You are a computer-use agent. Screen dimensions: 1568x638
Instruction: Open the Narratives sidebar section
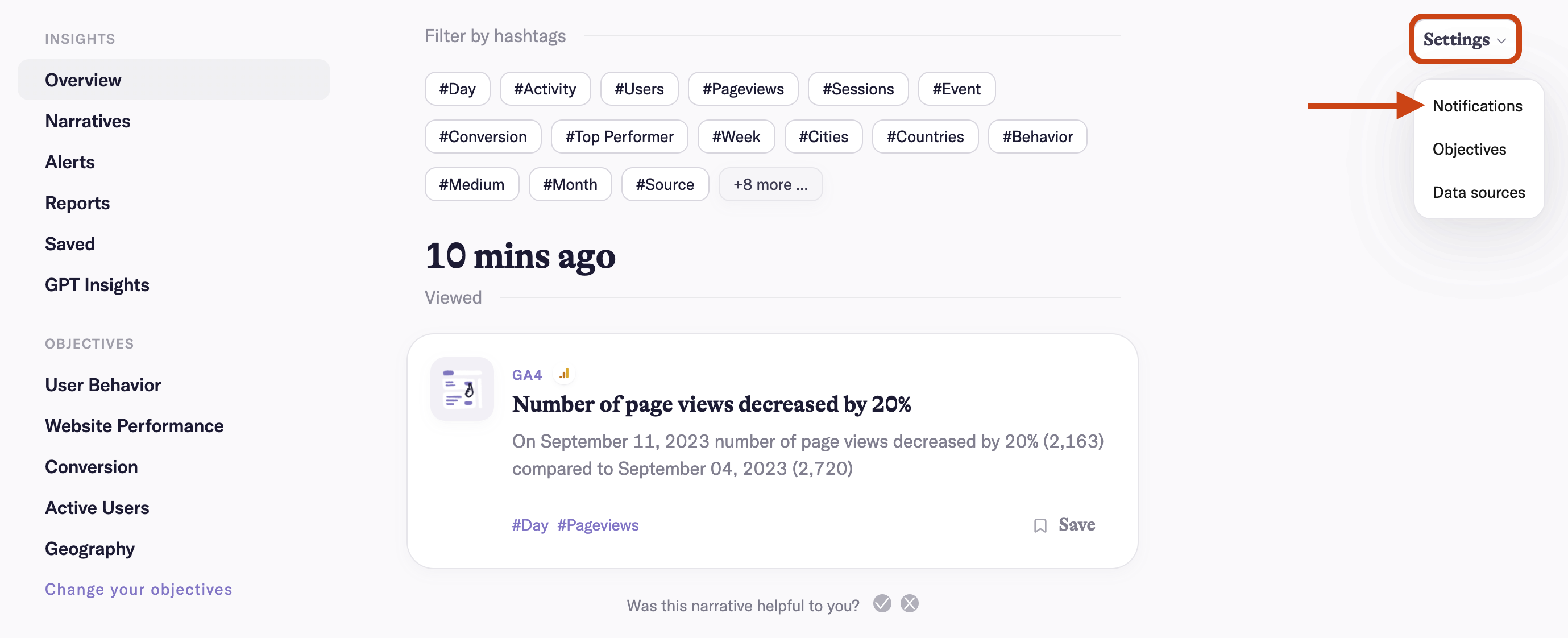pyautogui.click(x=88, y=121)
